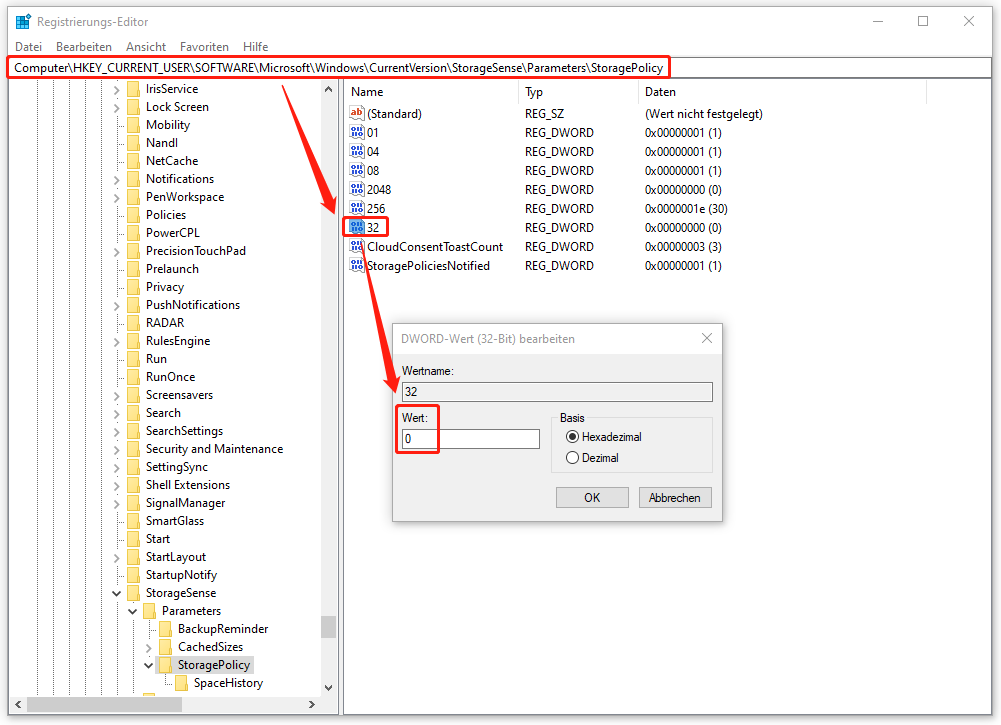Click the Search folder icon
The height and width of the screenshot is (725, 1001).
(133, 413)
